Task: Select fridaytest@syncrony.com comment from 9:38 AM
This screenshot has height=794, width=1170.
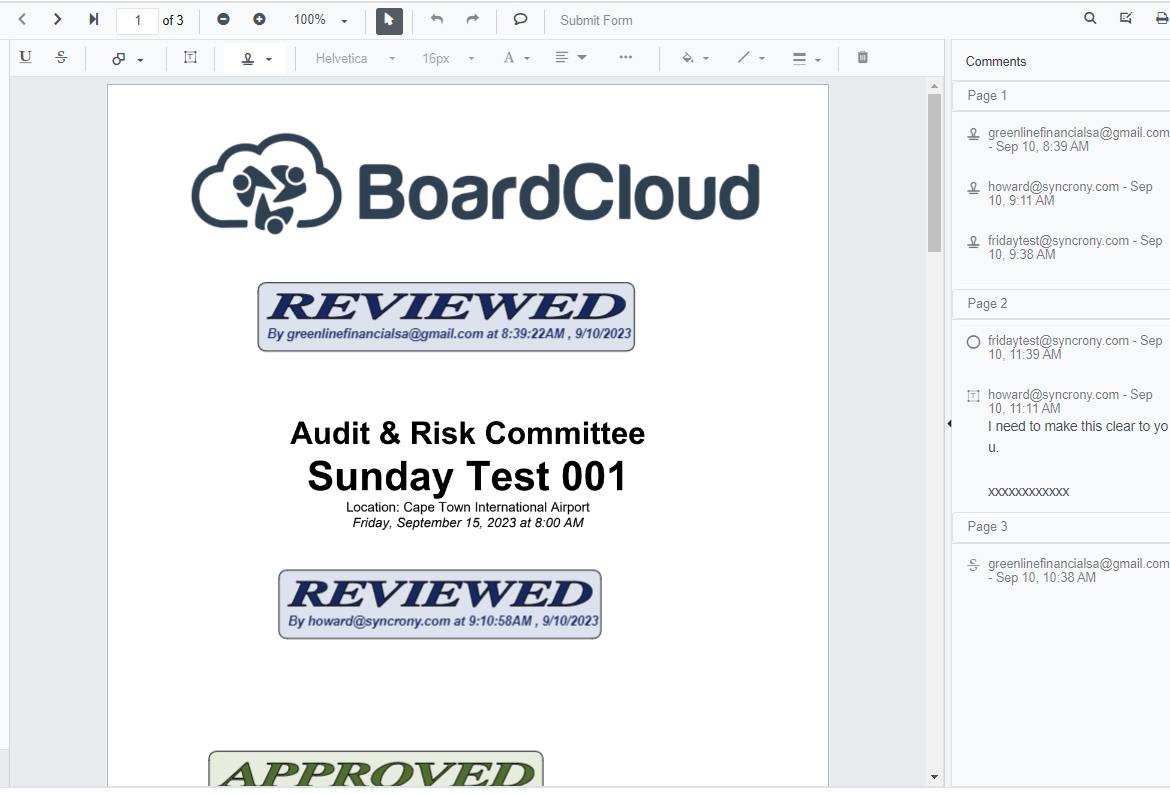Action: tap(1074, 248)
